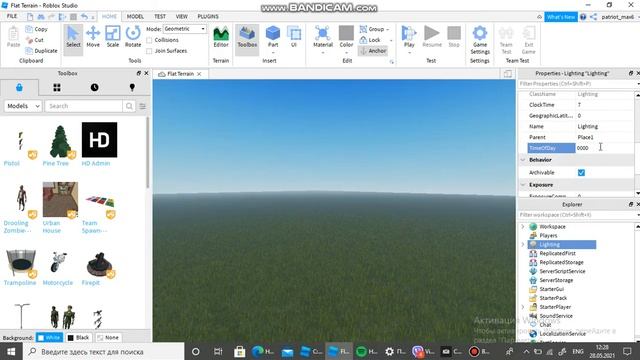This screenshot has height=360, width=640.
Task: Click the Windows Start button
Action: (x=11, y=351)
